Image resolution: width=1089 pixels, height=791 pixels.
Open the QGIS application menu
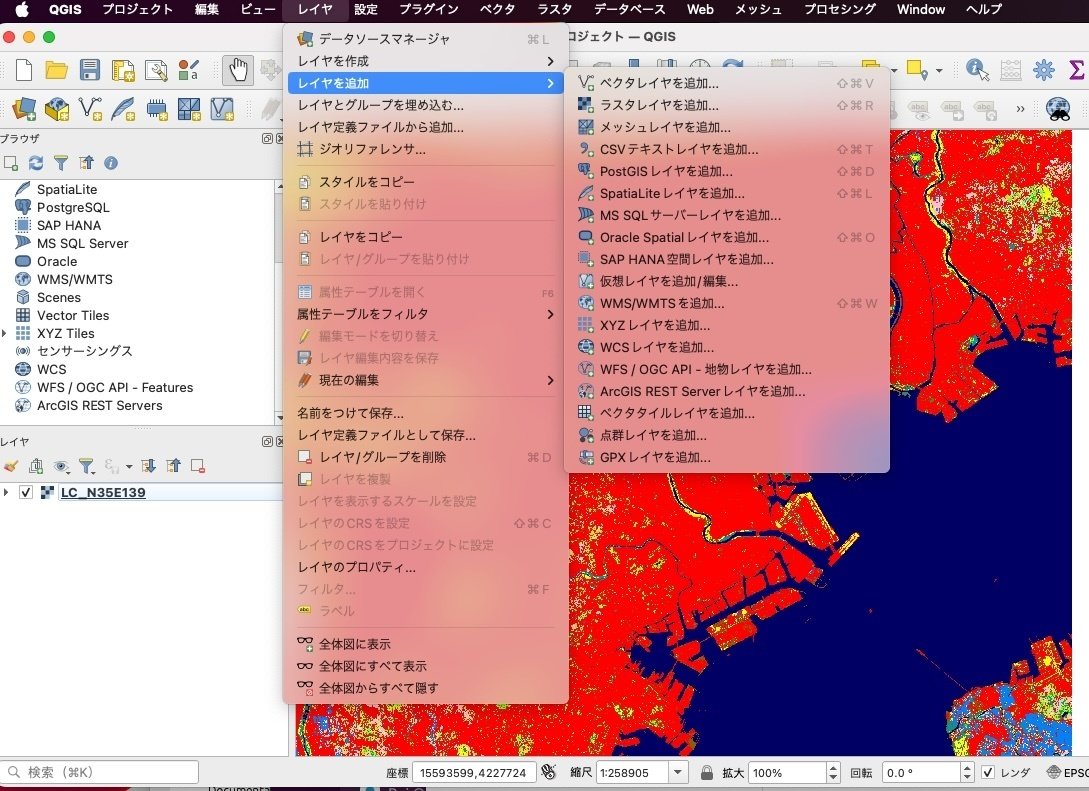pos(65,9)
